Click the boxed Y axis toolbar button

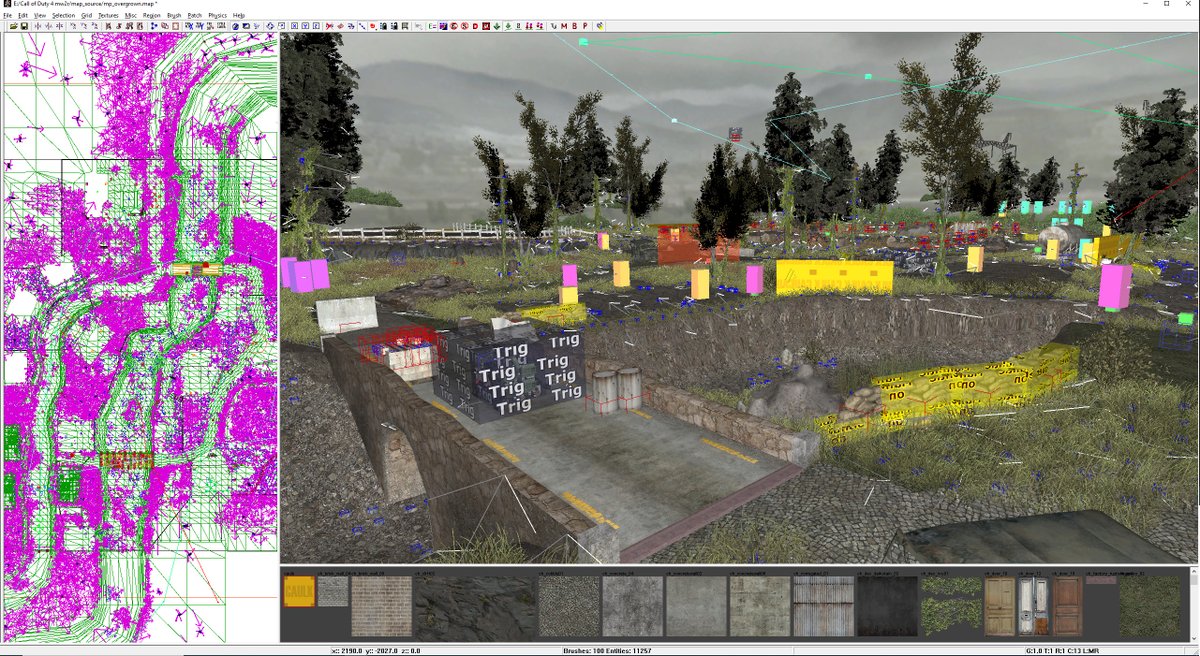pos(305,26)
